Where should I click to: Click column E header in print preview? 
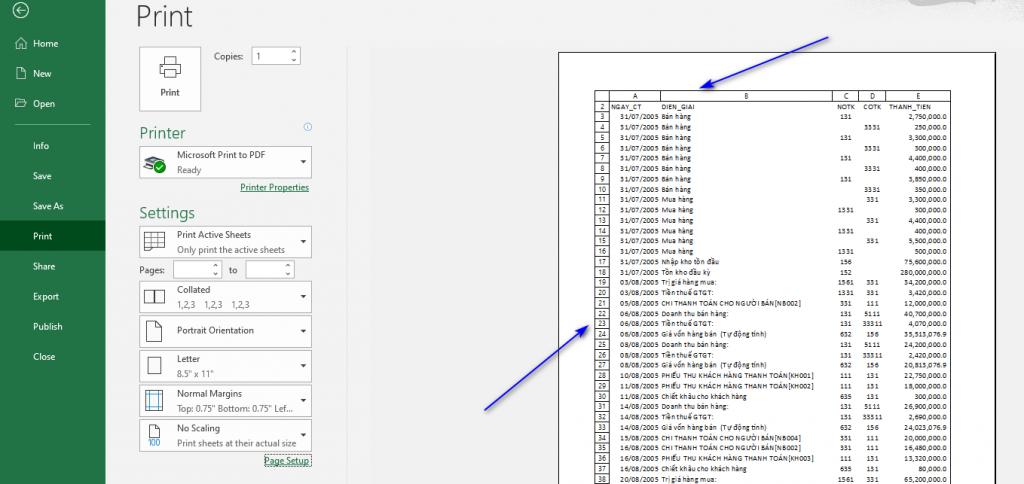(918, 96)
